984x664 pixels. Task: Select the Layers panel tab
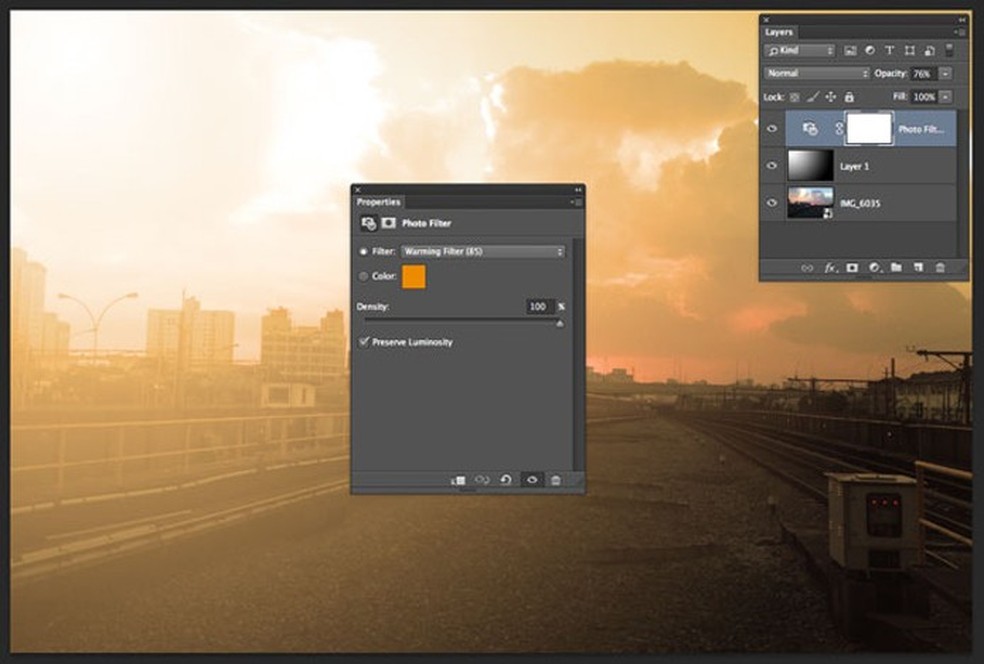pos(779,32)
